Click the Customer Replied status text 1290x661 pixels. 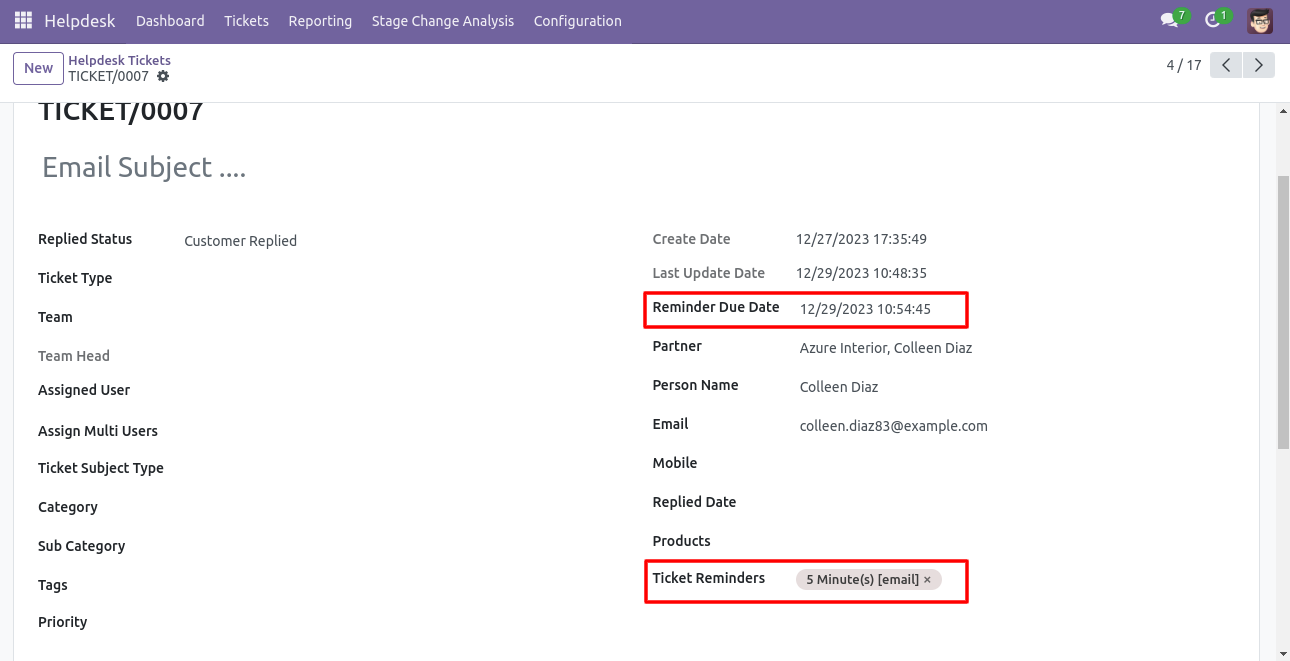pyautogui.click(x=240, y=241)
